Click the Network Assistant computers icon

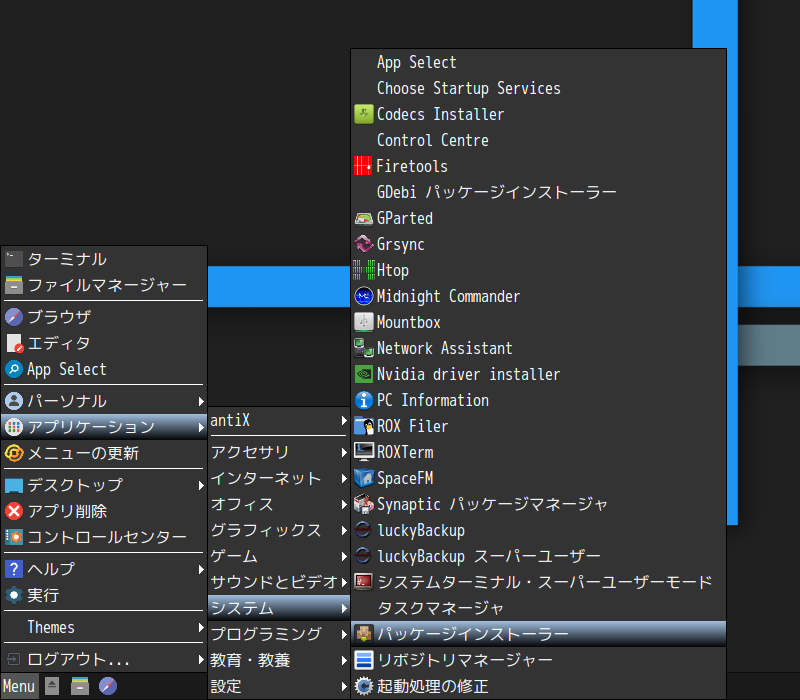tap(363, 348)
